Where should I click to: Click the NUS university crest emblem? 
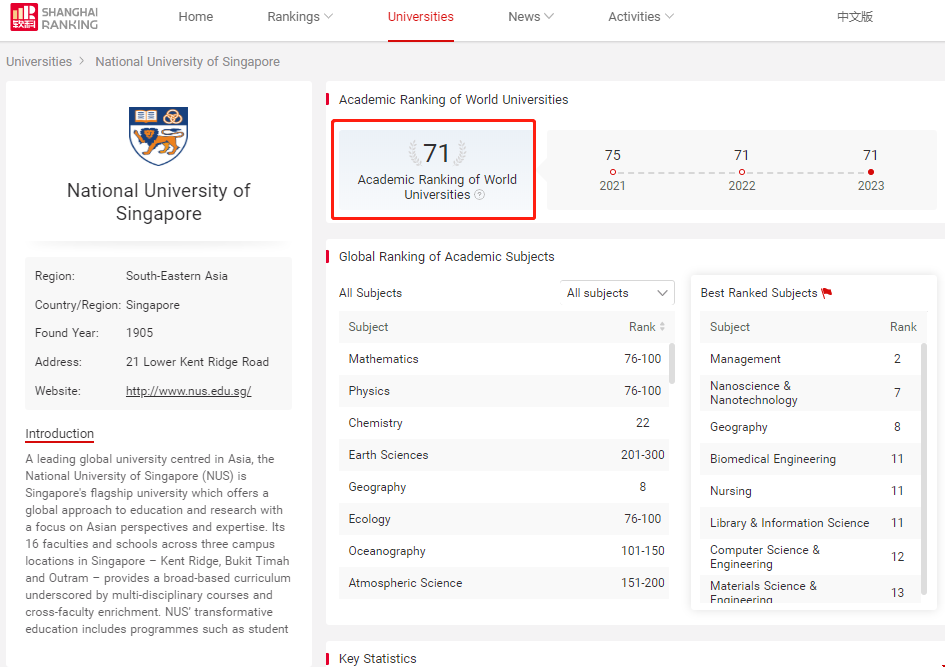(158, 134)
